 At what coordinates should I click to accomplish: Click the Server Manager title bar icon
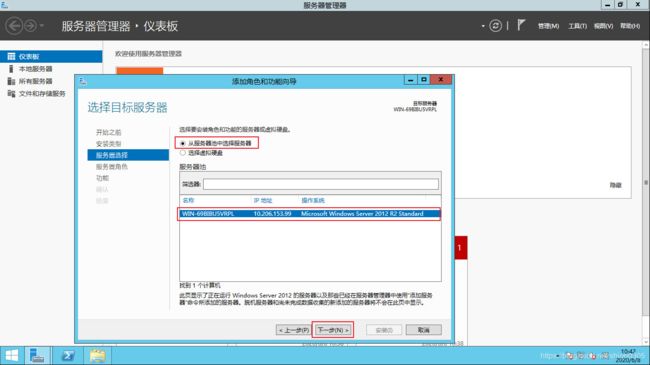point(5,5)
